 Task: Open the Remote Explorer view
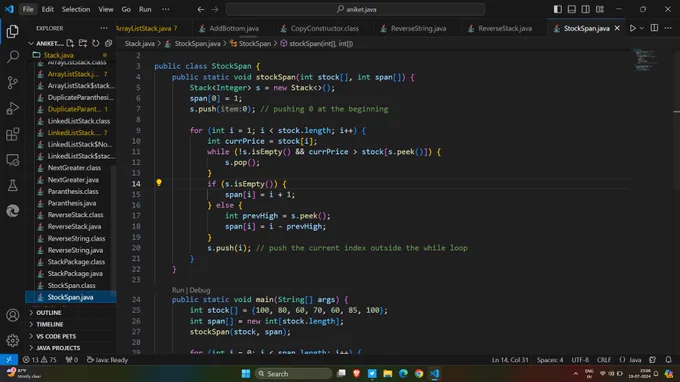13,160
